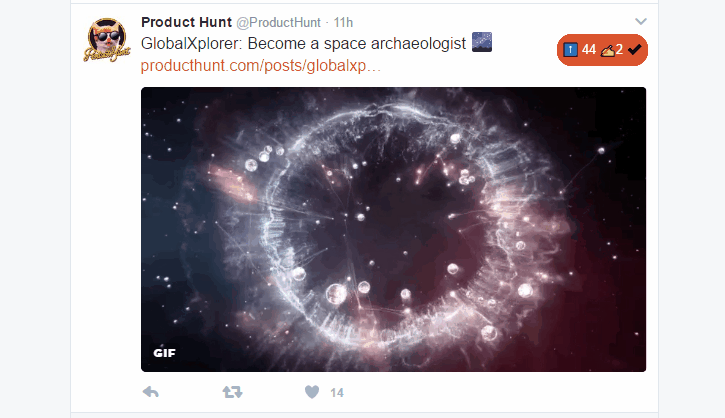Open the @ProductHunt handle profile
The width and height of the screenshot is (725, 418).
coord(278,22)
